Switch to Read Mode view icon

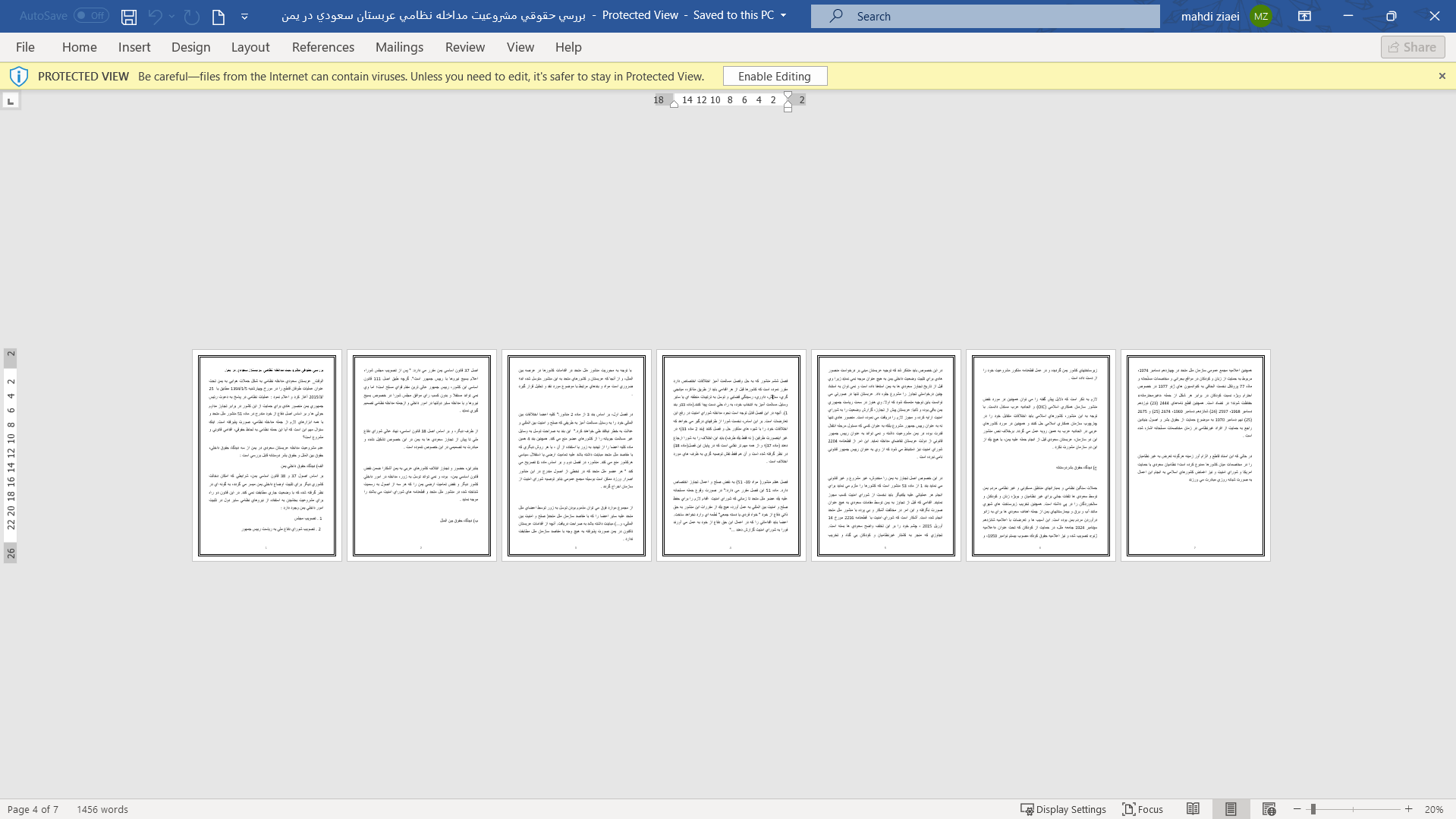click(x=1193, y=809)
